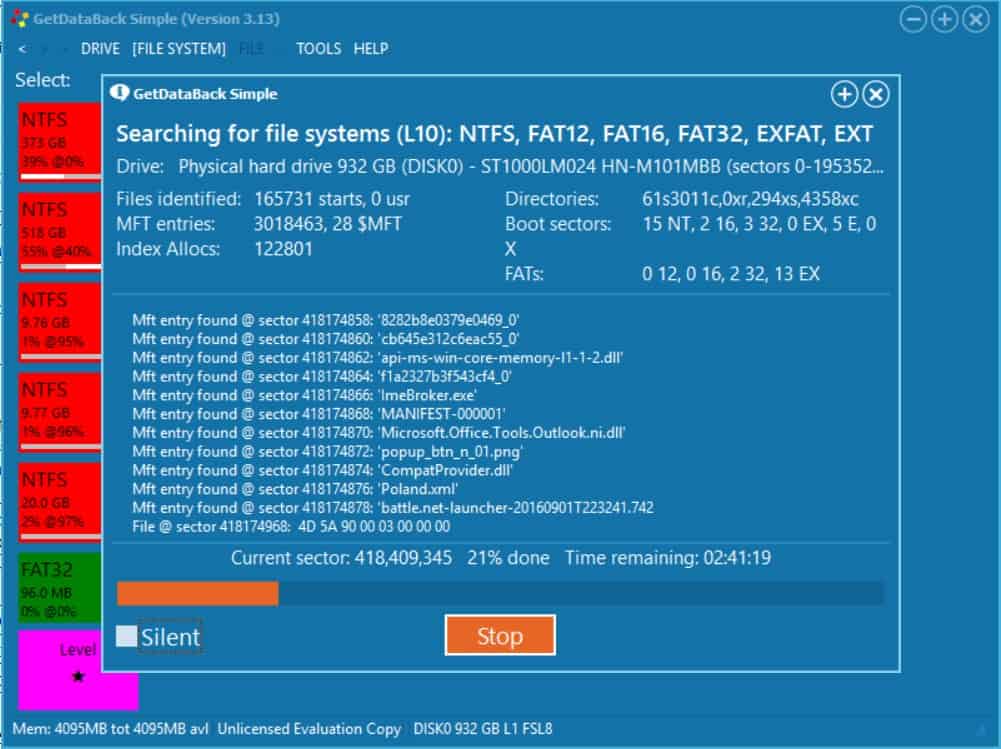1001x749 pixels.
Task: Select the NTFS 9.77 GB file system tile
Action: [60, 412]
